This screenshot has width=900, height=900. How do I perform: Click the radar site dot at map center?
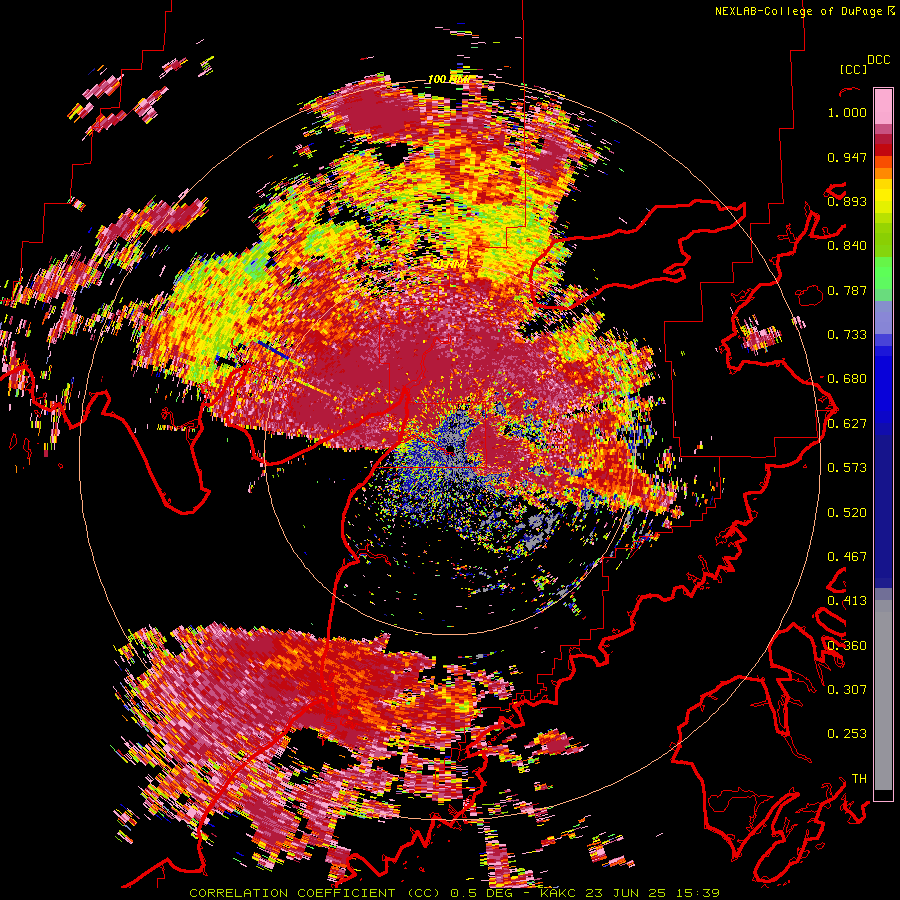tap(450, 449)
